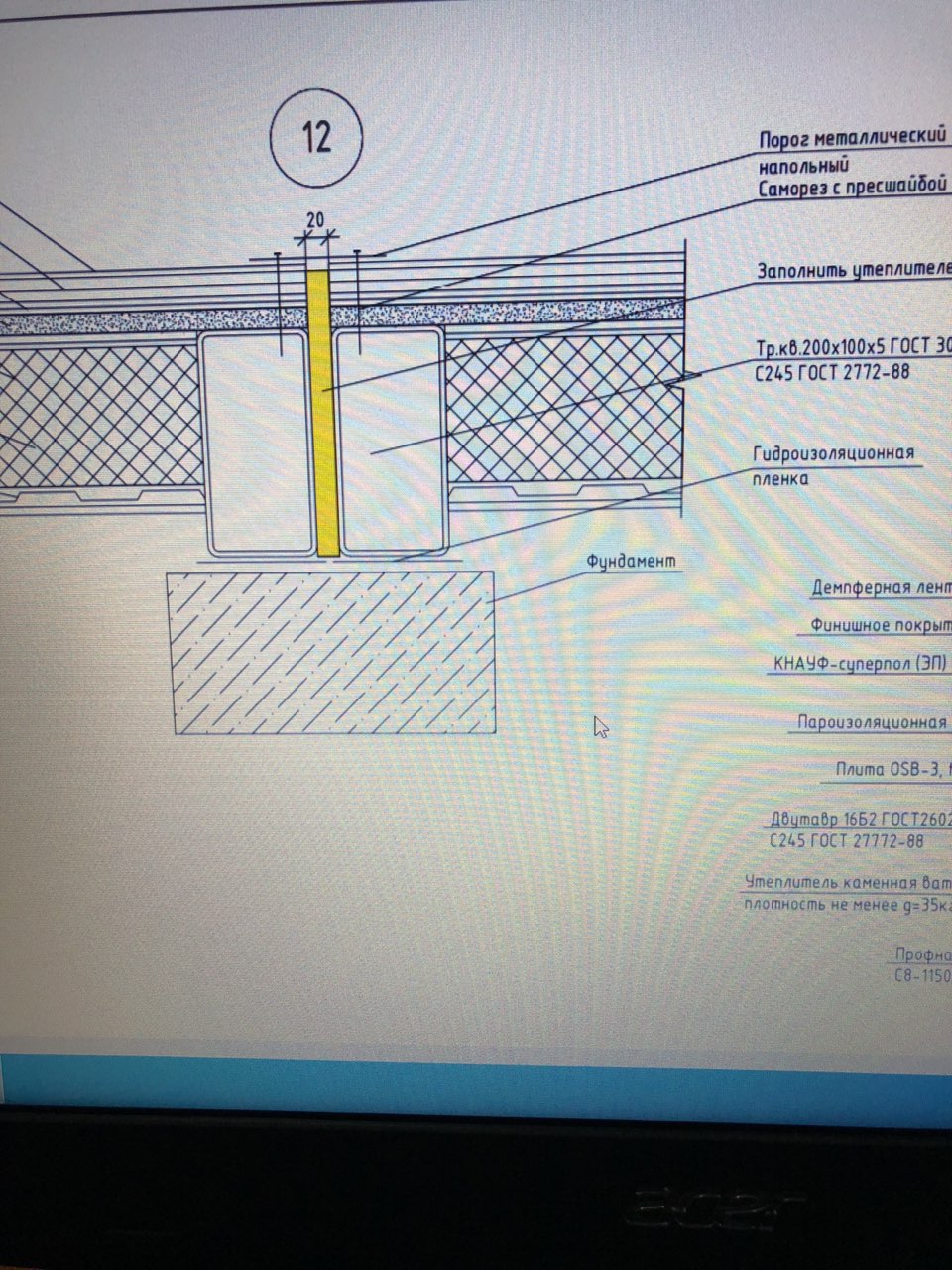Click the 'Заполнить утеплителем' annotation text

pos(854,271)
